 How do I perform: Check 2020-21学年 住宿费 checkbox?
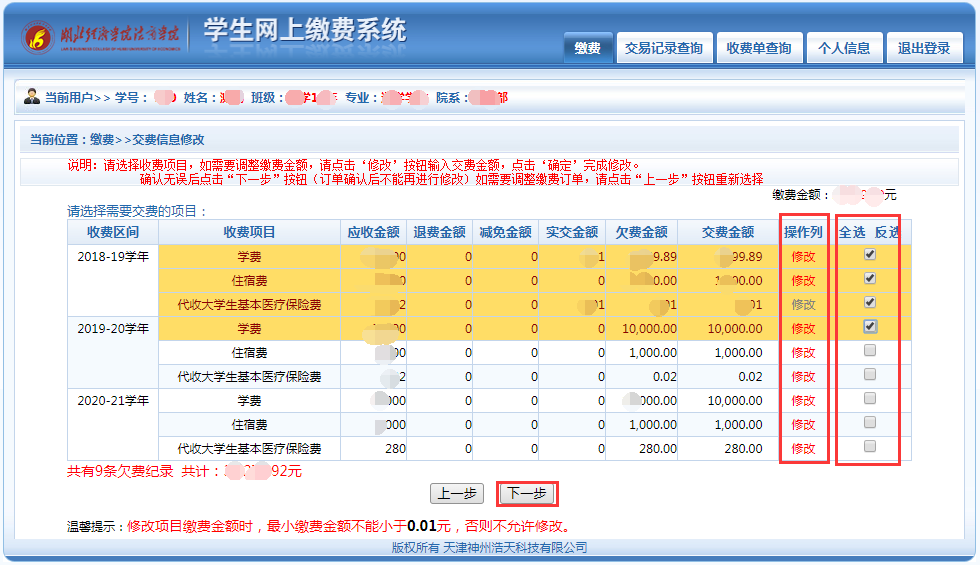coord(870,422)
